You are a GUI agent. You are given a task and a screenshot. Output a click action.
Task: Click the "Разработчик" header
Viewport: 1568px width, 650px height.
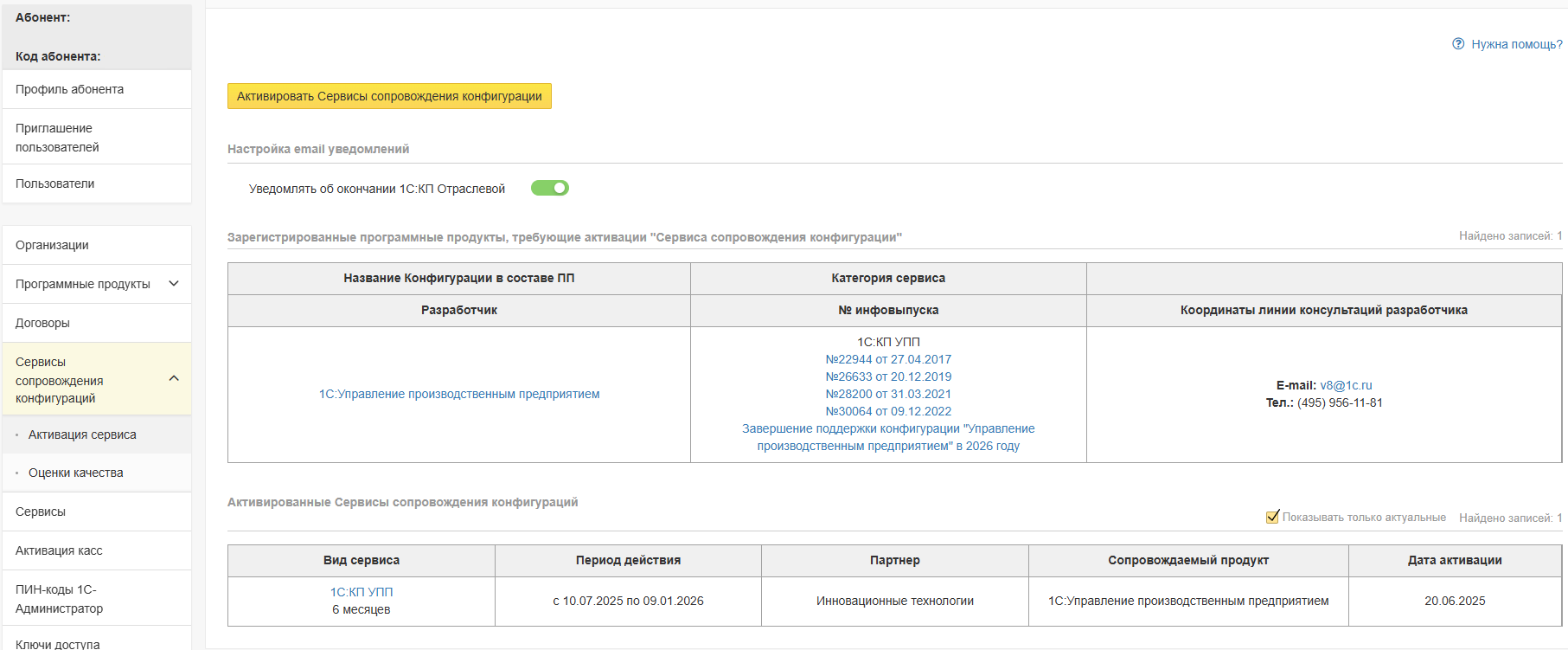point(459,310)
